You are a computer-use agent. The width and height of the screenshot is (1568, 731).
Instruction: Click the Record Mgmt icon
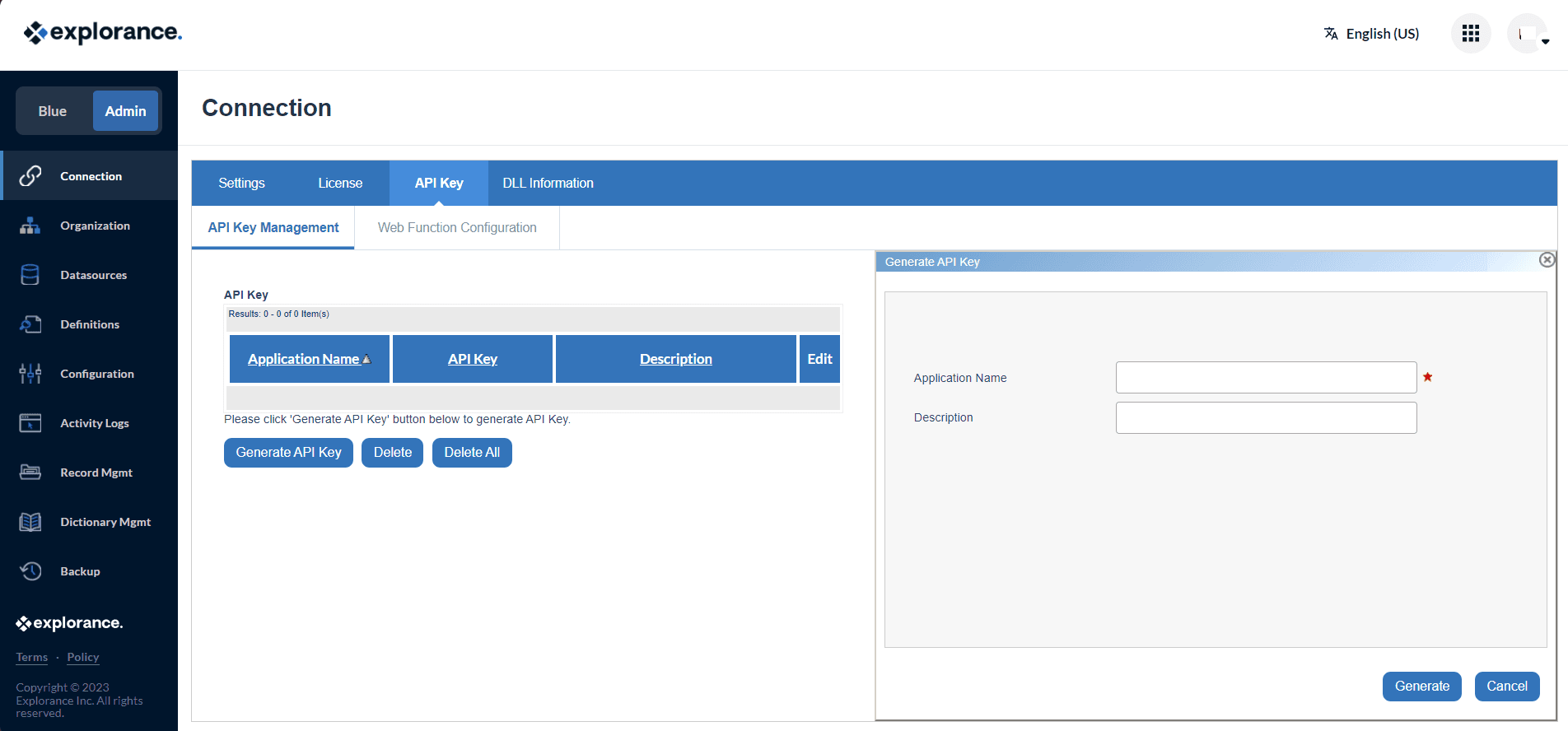point(30,472)
